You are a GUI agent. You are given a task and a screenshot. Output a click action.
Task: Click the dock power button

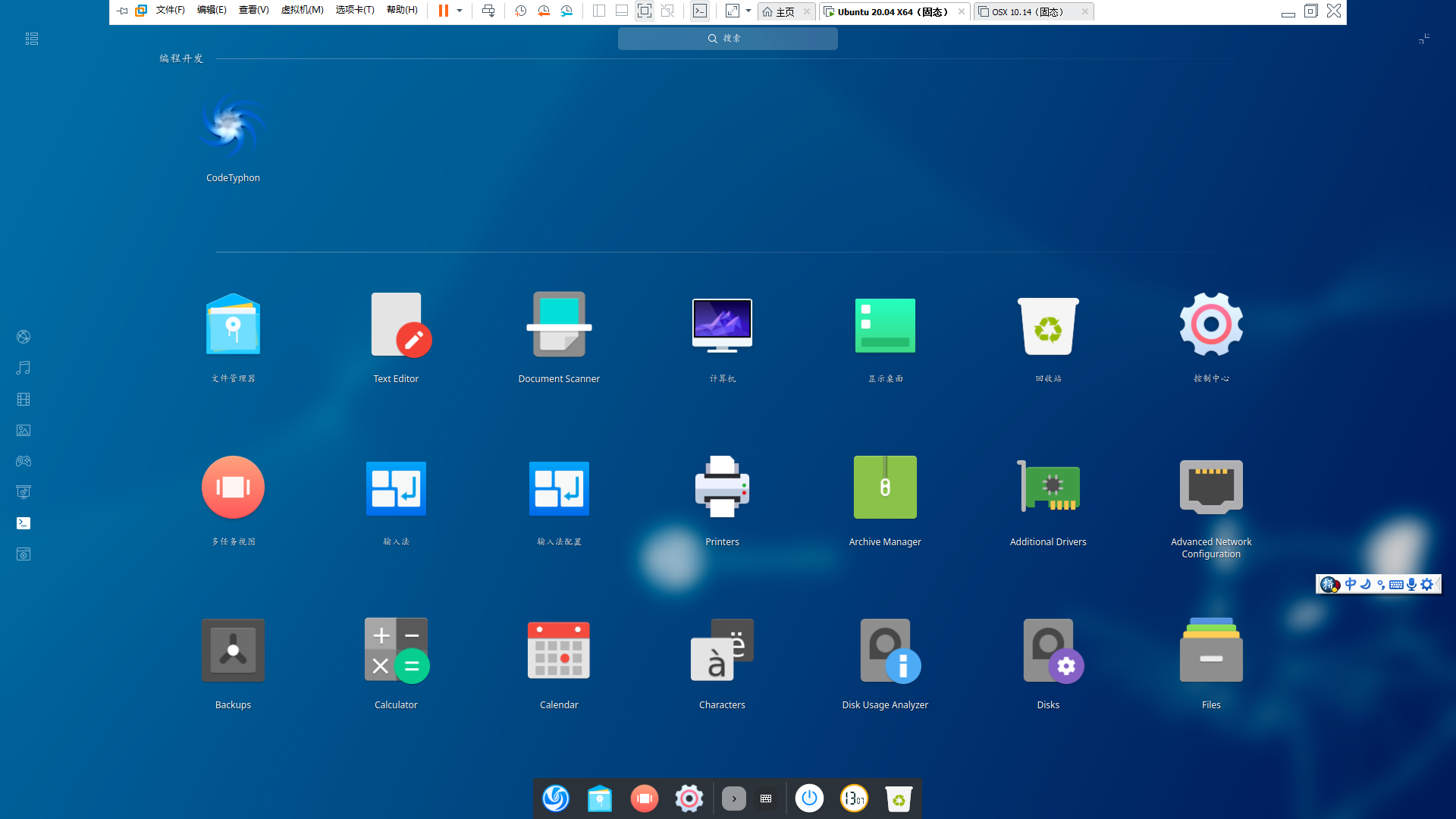(809, 799)
